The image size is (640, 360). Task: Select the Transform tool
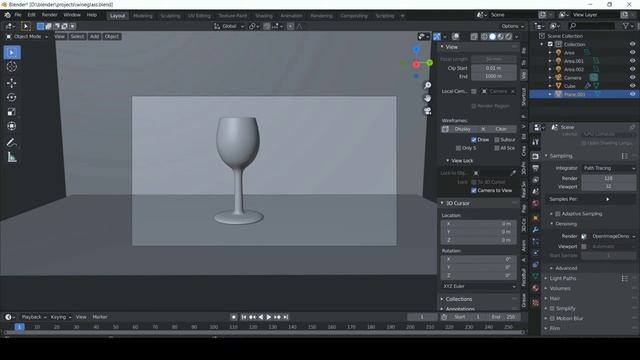tap(12, 126)
